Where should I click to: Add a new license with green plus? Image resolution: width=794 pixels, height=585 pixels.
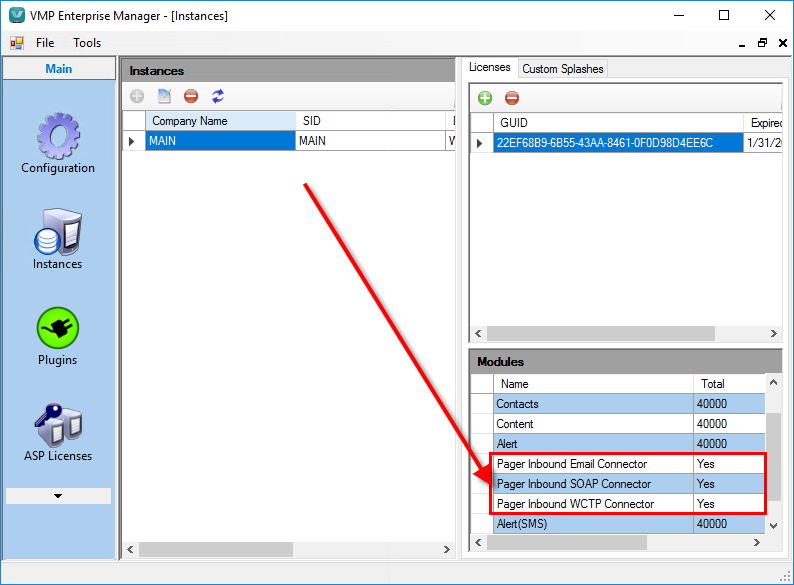(485, 98)
